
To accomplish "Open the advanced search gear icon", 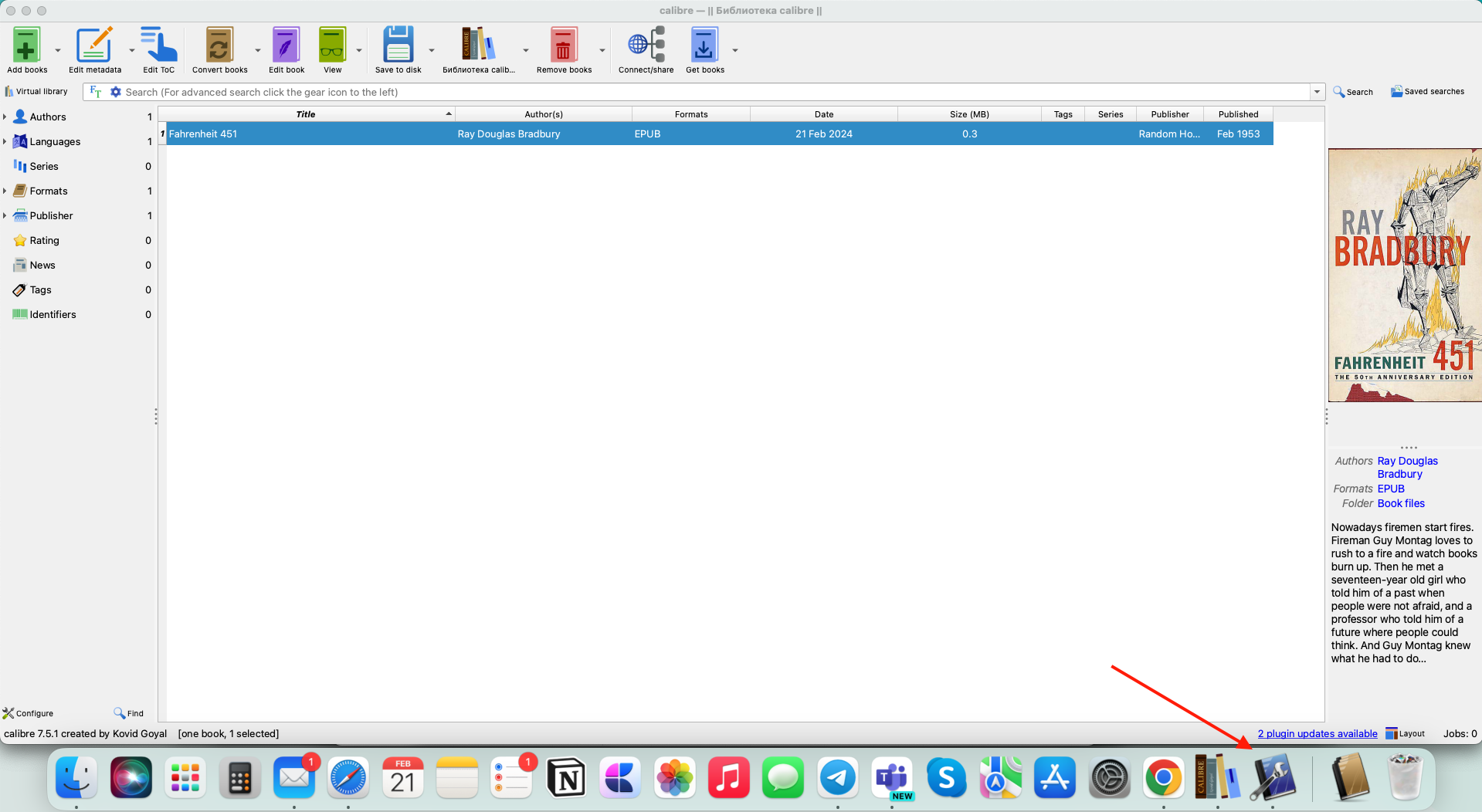I will (x=116, y=92).
